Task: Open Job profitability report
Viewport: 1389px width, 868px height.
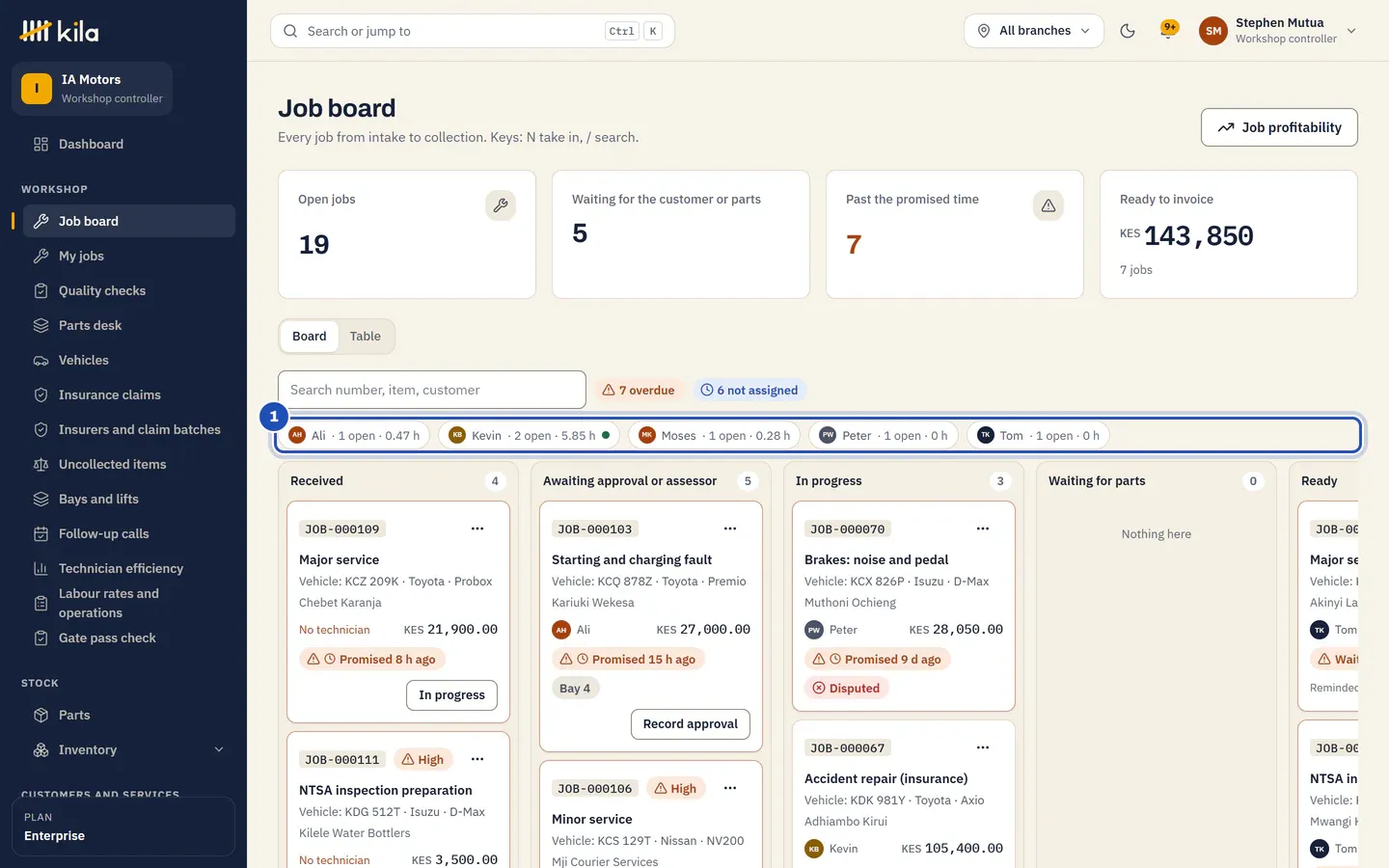Action: [x=1279, y=127]
